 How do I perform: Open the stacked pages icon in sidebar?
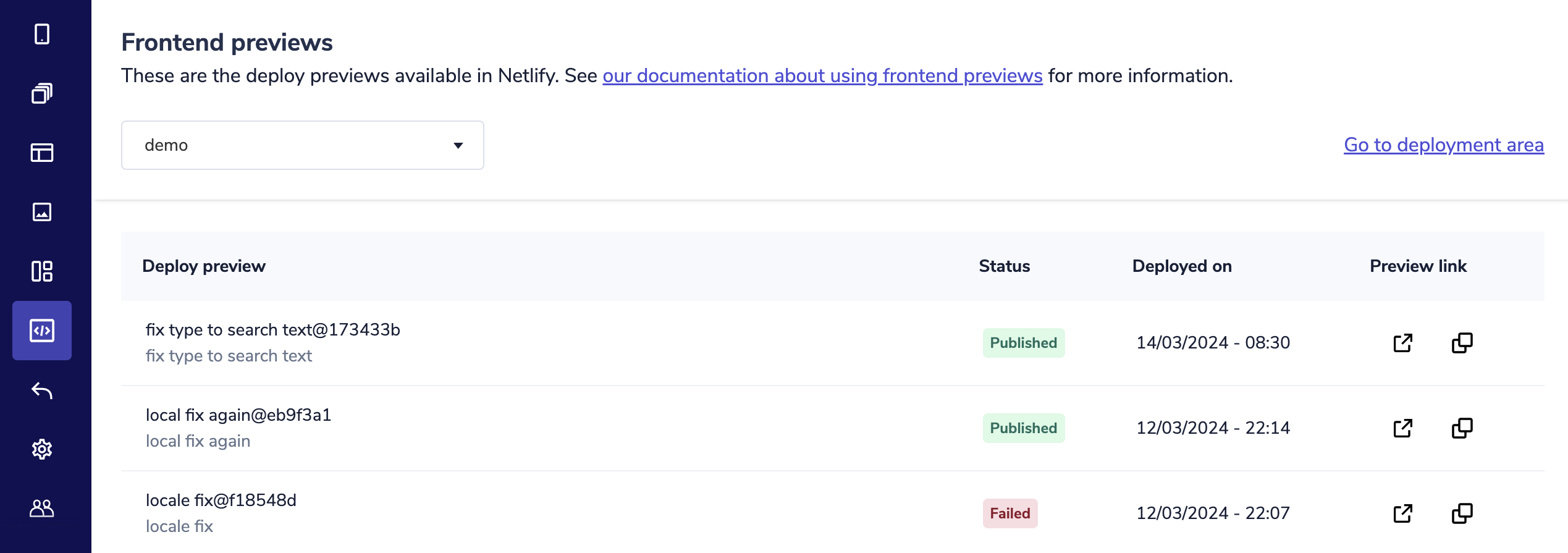(42, 93)
